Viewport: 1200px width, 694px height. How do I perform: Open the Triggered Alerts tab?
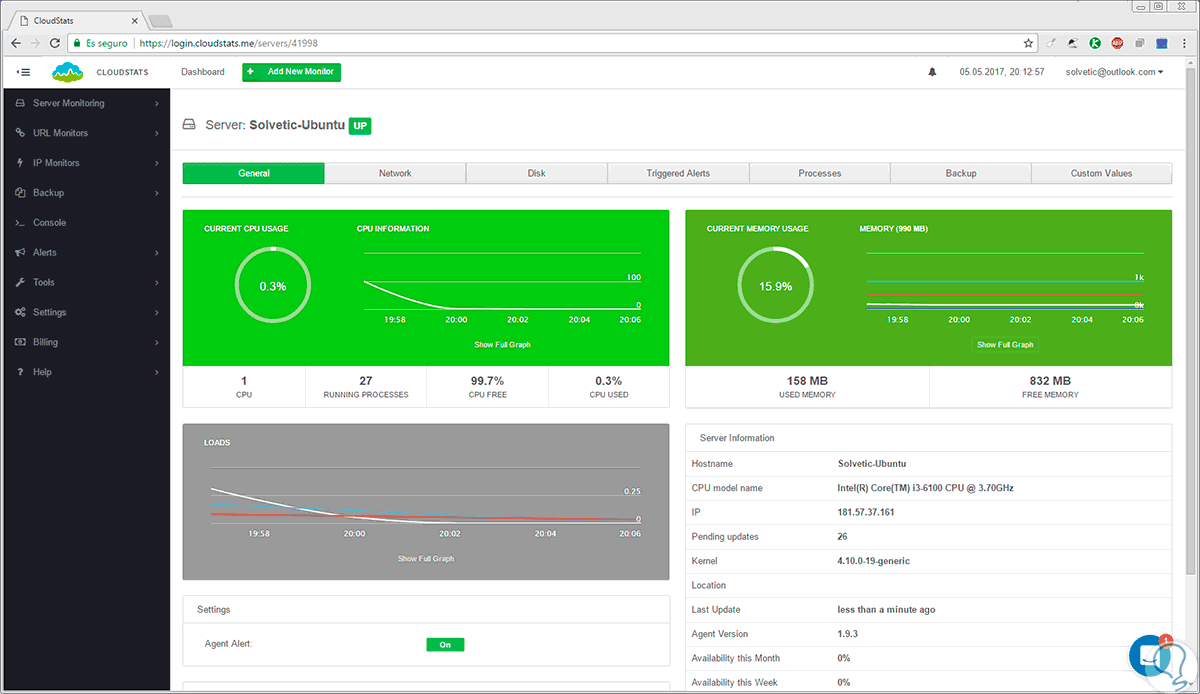pyautogui.click(x=678, y=173)
